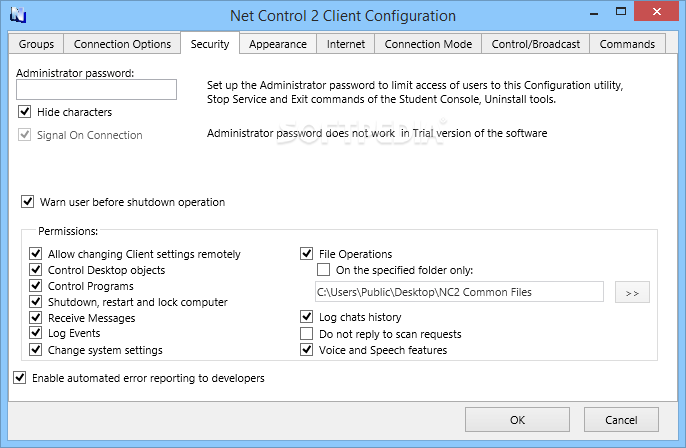Disable automated error reporting to developers
686x448 pixels.
[x=20, y=378]
